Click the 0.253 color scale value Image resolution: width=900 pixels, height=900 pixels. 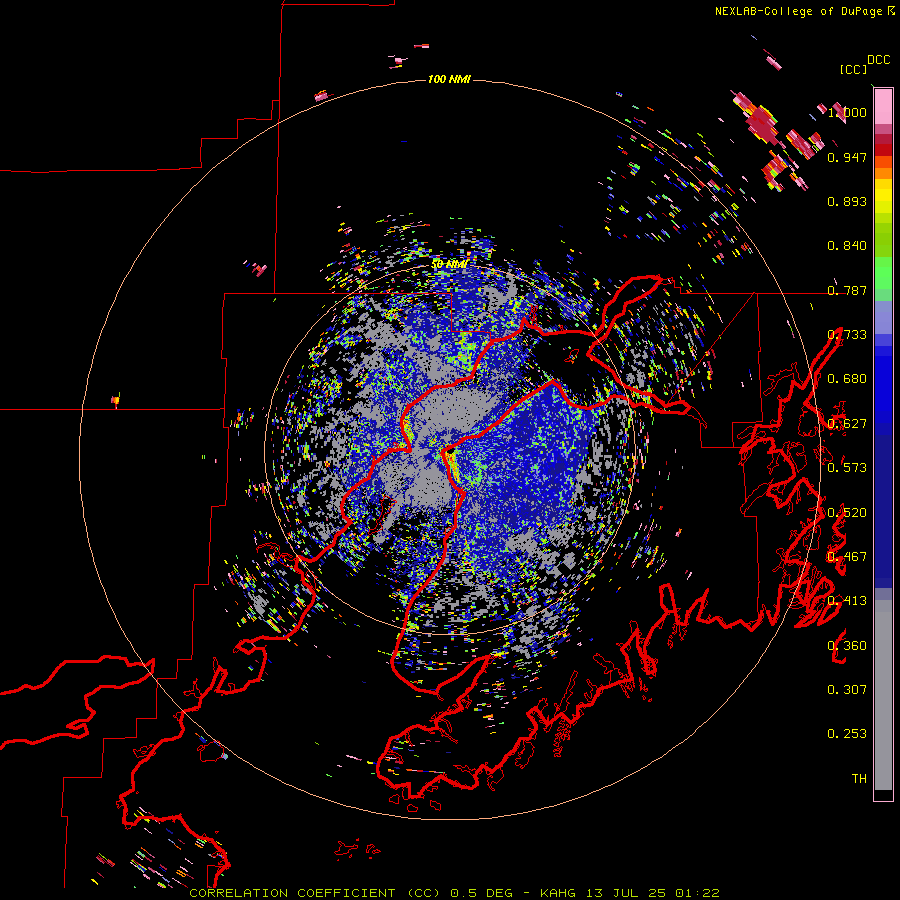click(847, 734)
